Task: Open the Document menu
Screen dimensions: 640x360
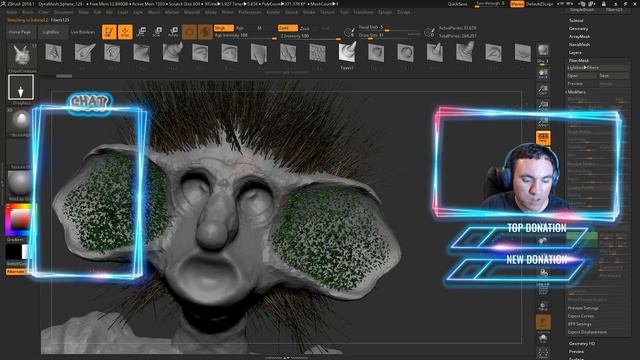Action: point(63,12)
